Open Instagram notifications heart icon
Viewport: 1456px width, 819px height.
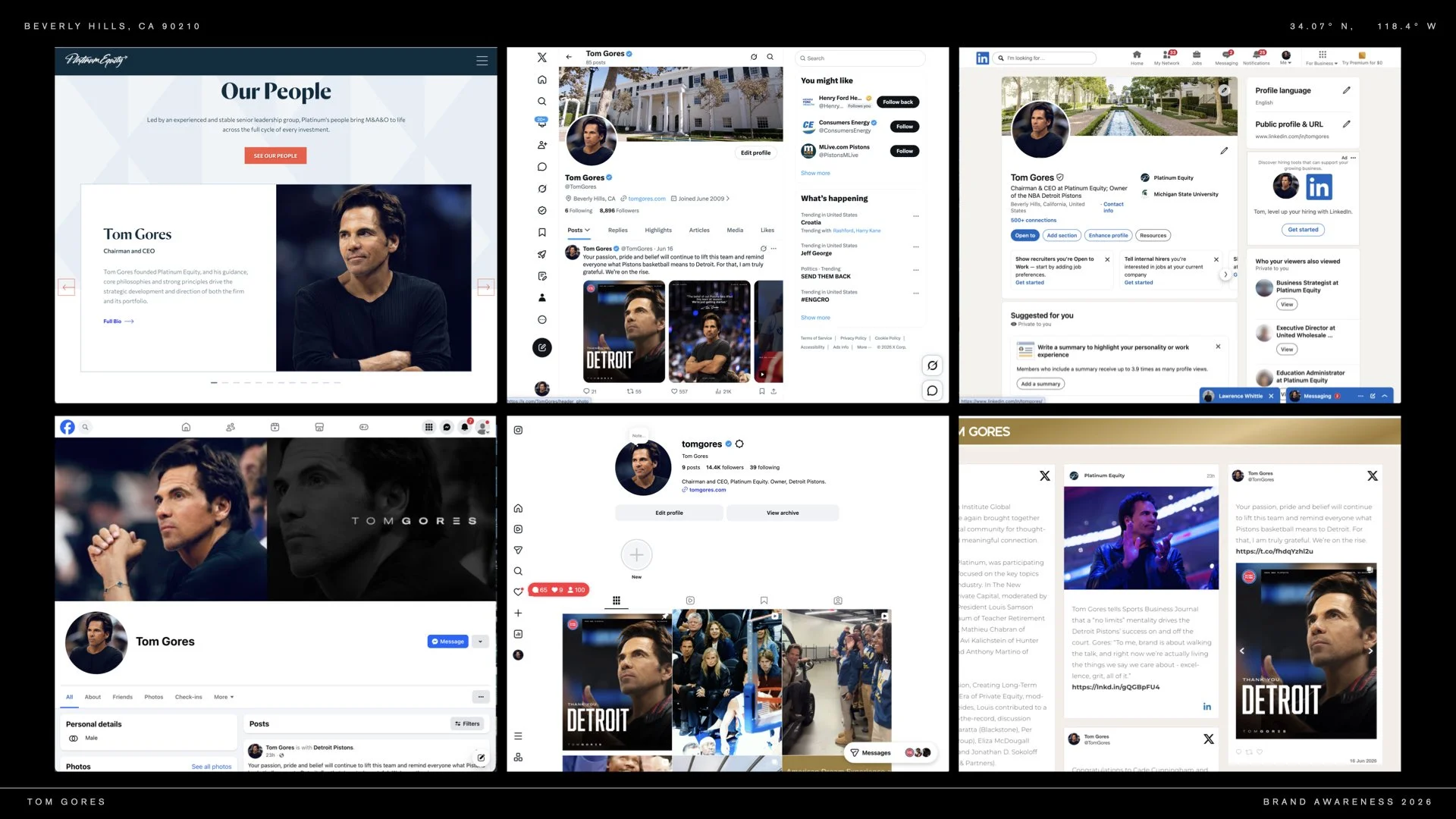(x=518, y=591)
